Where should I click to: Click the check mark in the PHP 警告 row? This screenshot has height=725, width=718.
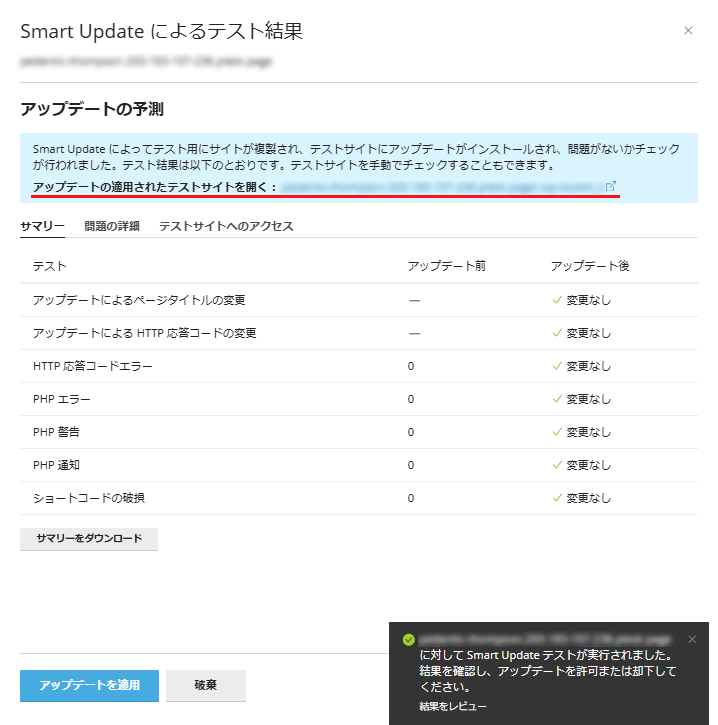tap(557, 432)
